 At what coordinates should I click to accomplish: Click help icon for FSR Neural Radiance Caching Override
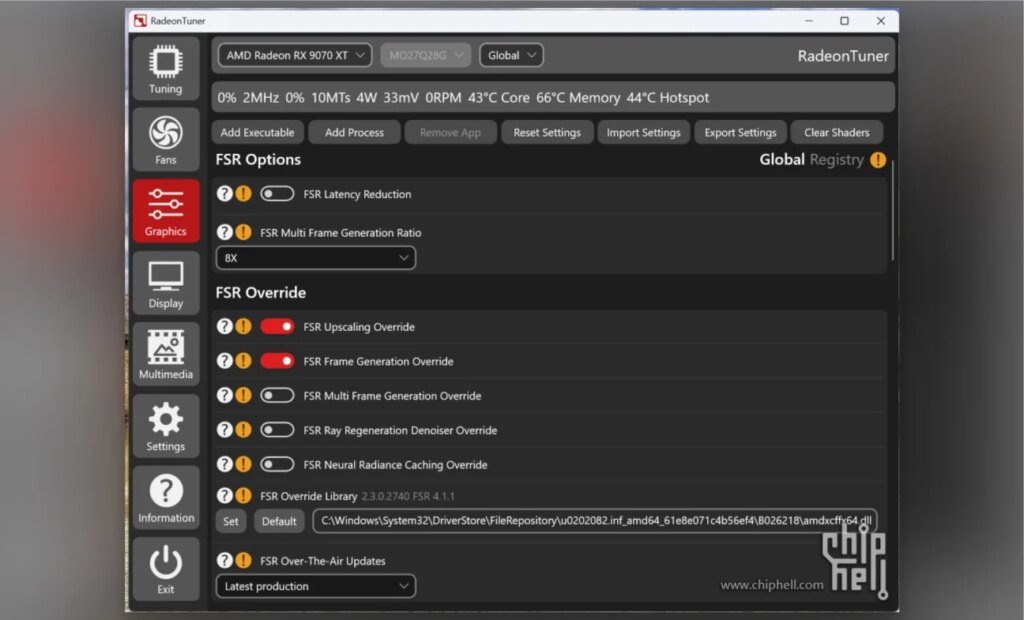click(x=225, y=465)
